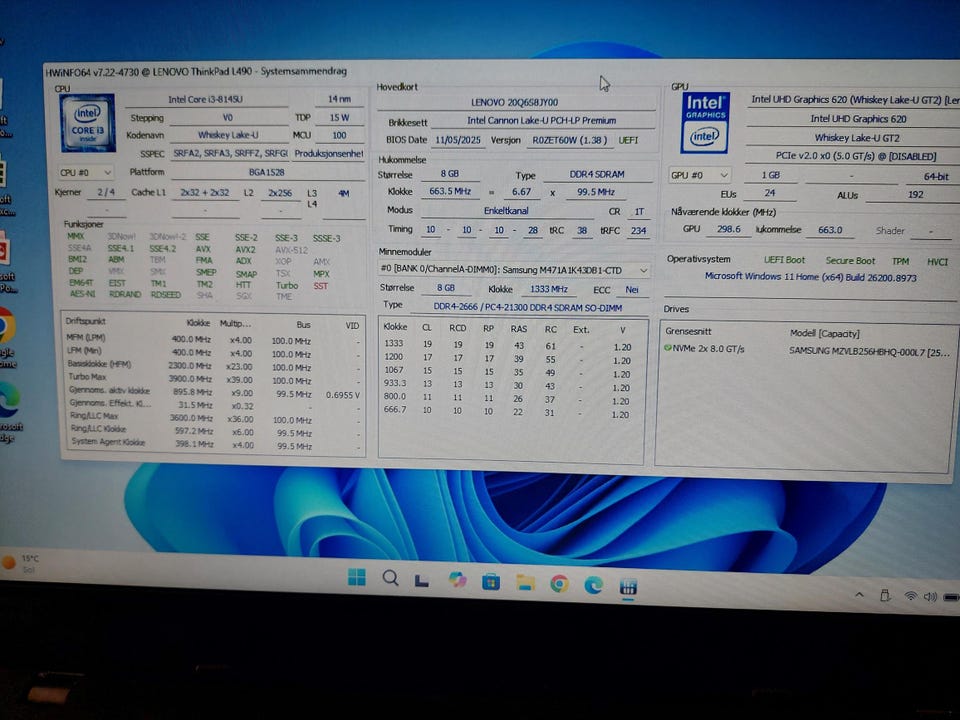The image size is (960, 720).
Task: Click NVMe 2x 8.0 GT/s interface entry
Action: tap(708, 349)
